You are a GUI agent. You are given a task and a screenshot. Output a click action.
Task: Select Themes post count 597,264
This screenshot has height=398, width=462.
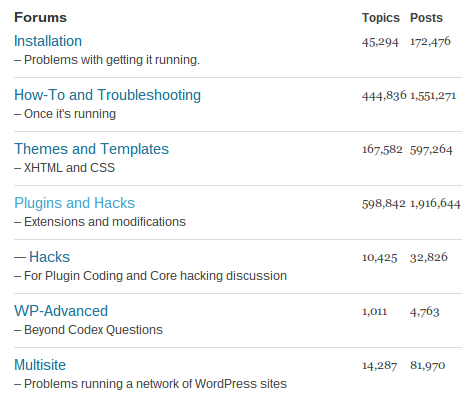pyautogui.click(x=431, y=150)
